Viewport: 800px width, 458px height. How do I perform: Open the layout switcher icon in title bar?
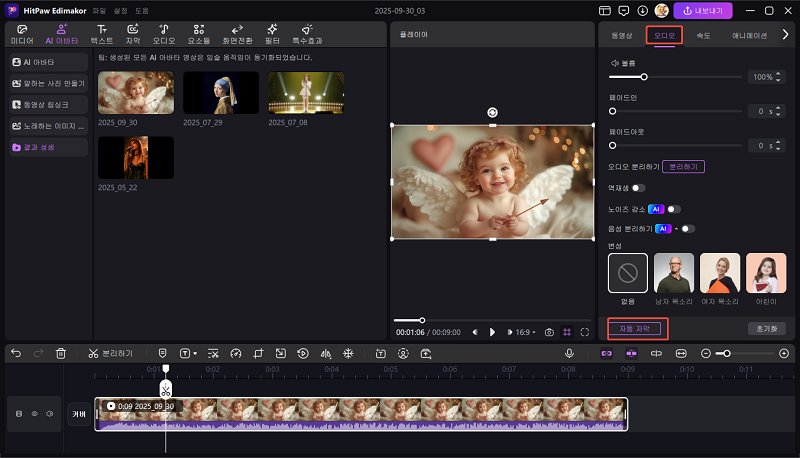(x=605, y=11)
